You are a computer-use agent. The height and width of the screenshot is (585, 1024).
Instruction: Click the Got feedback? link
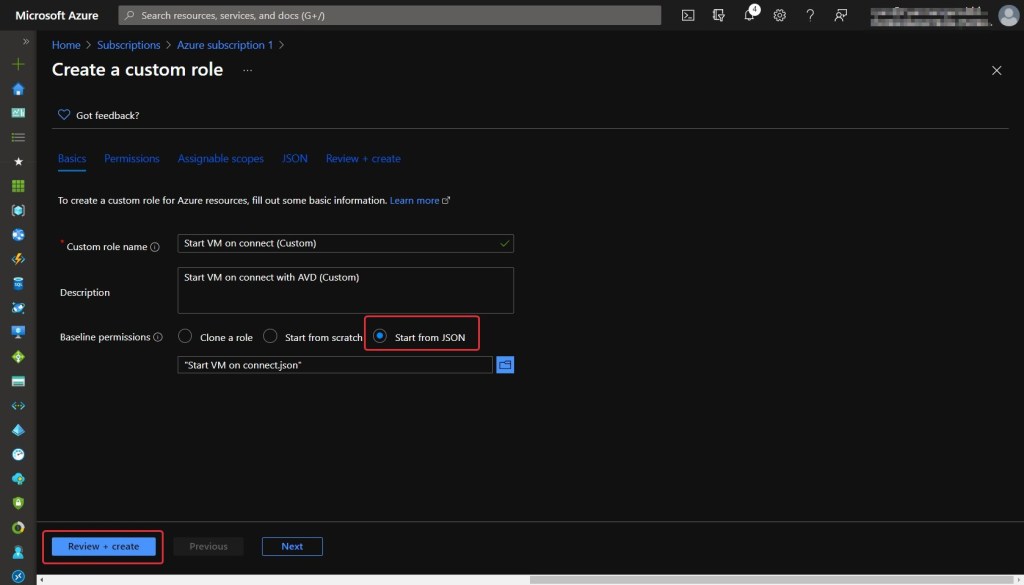pos(108,116)
